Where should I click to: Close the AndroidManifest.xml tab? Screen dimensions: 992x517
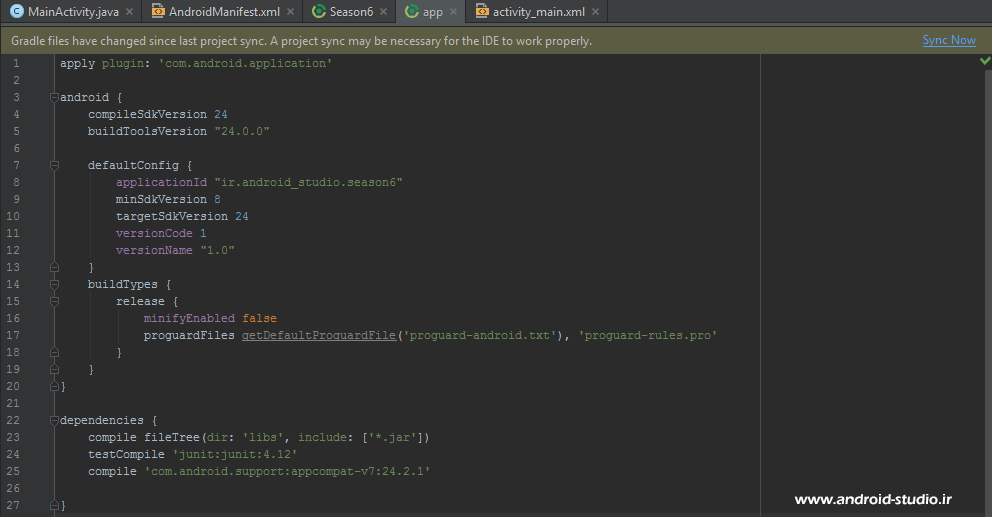(290, 12)
